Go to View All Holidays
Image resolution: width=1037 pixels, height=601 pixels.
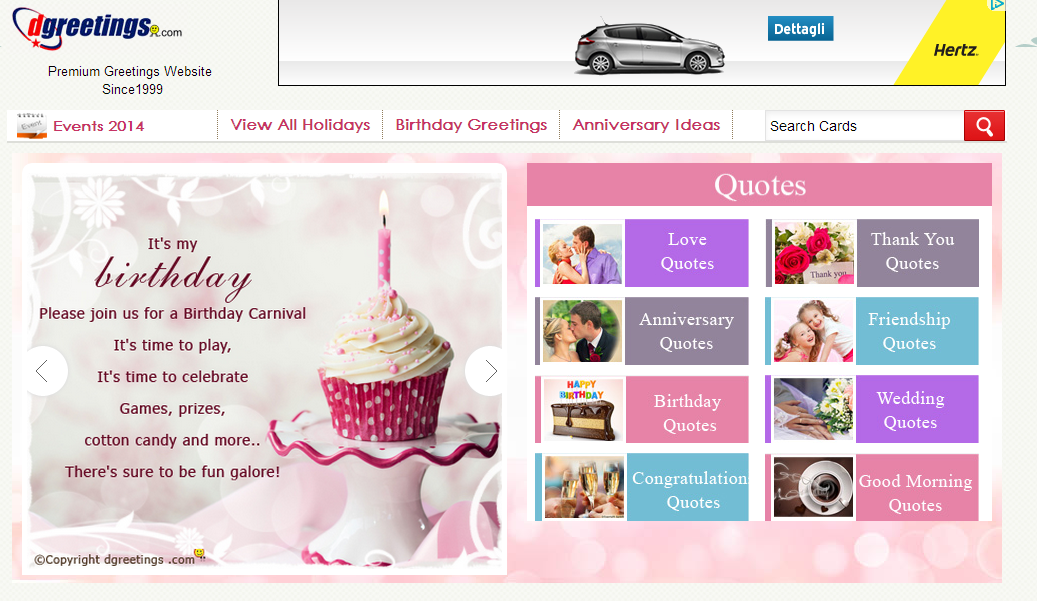300,125
